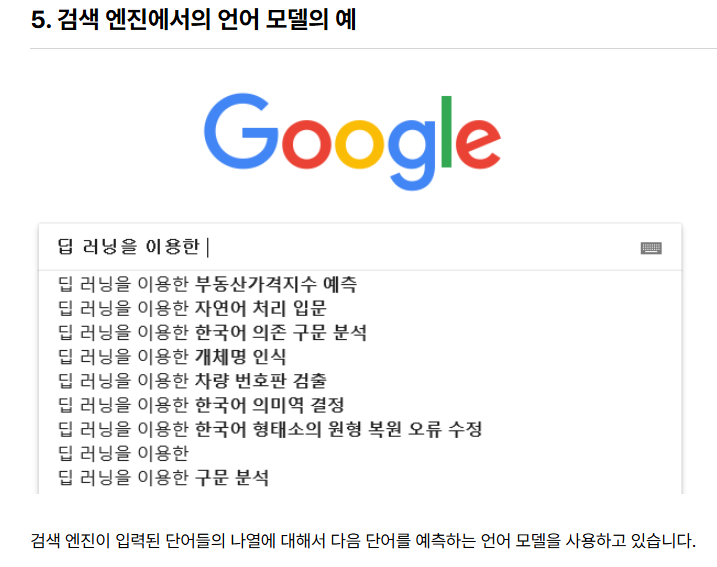Click the first red letter o in logo

coord(306,143)
